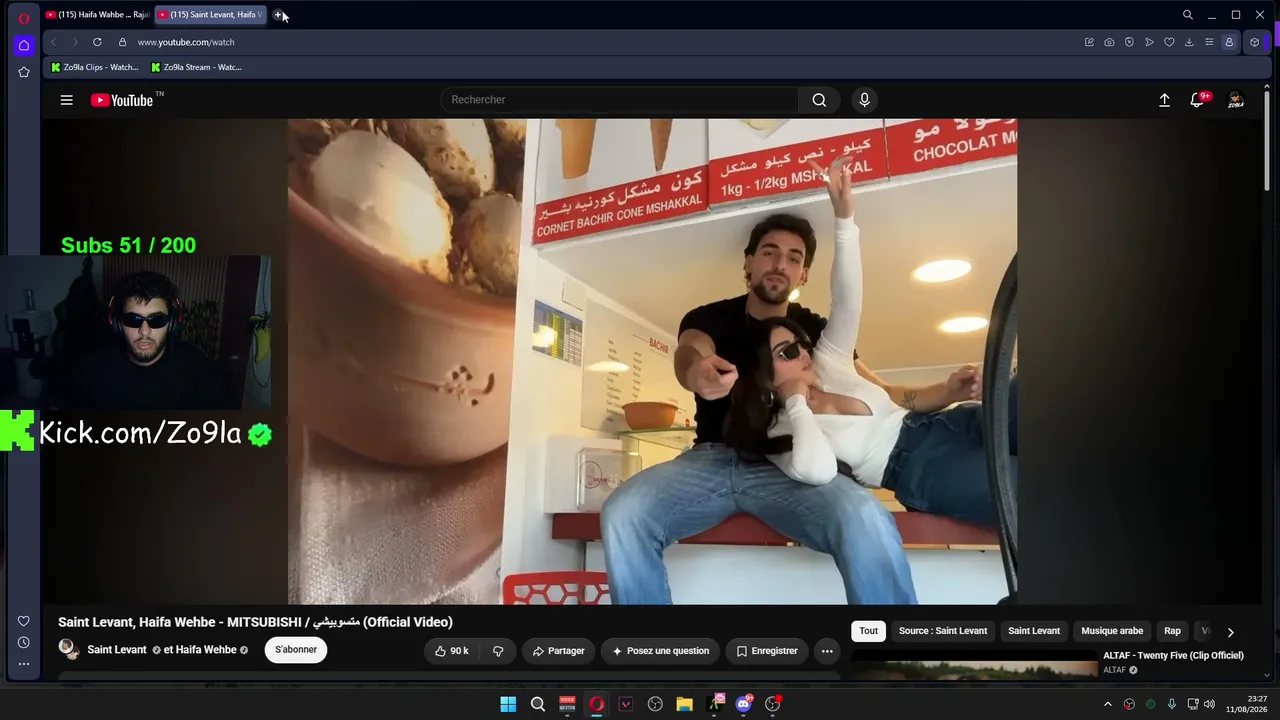This screenshot has height=720, width=1280.
Task: Open the sidebar heart pinboards icon
Action: click(24, 621)
